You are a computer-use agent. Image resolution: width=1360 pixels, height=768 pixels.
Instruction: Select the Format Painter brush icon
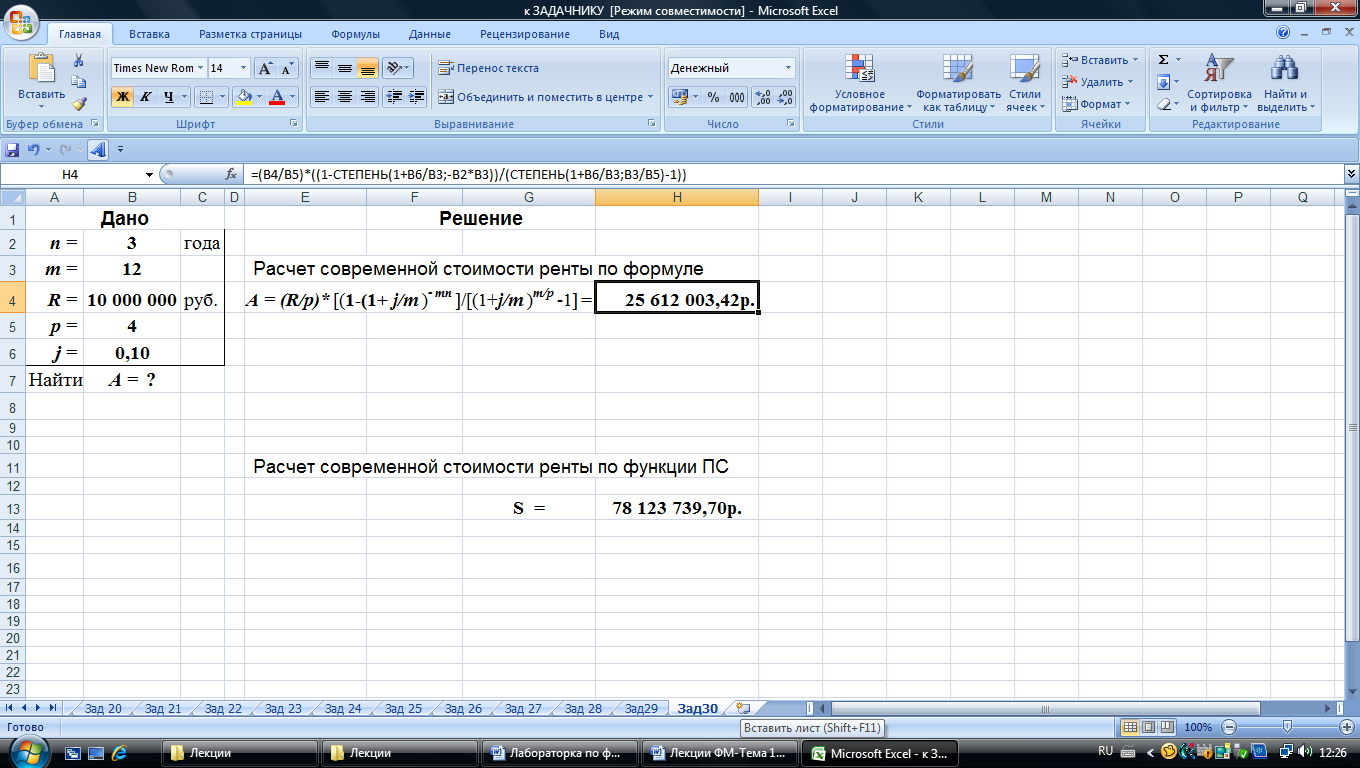79,102
